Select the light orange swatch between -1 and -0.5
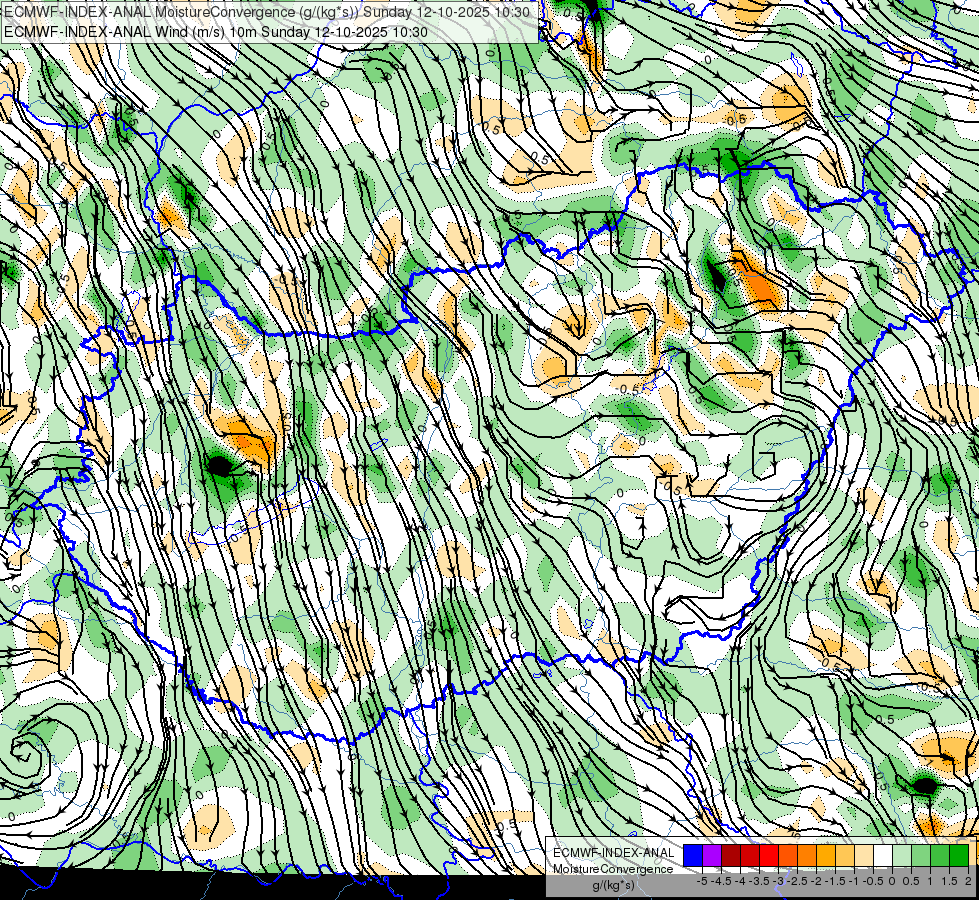The image size is (979, 900). (x=845, y=856)
